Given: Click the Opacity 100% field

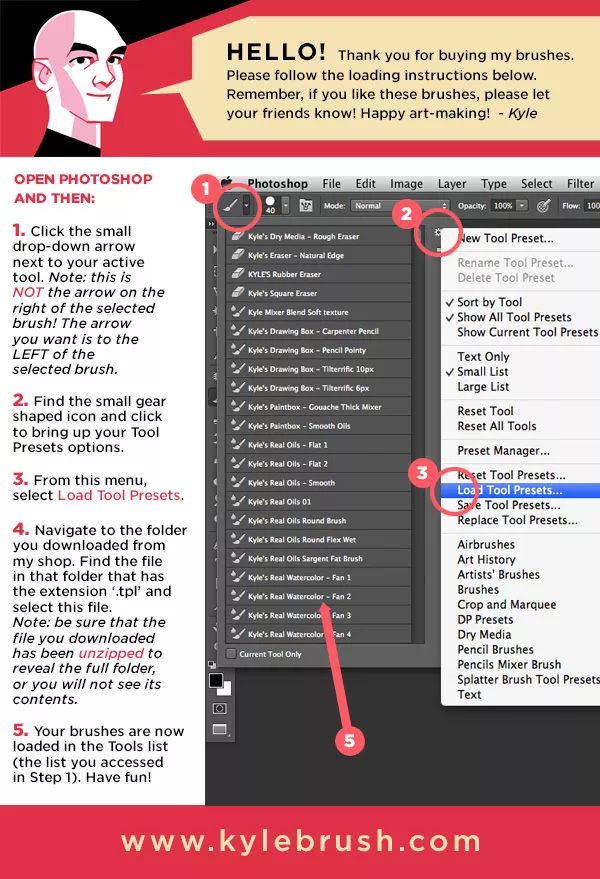Looking at the screenshot, I should pyautogui.click(x=502, y=206).
